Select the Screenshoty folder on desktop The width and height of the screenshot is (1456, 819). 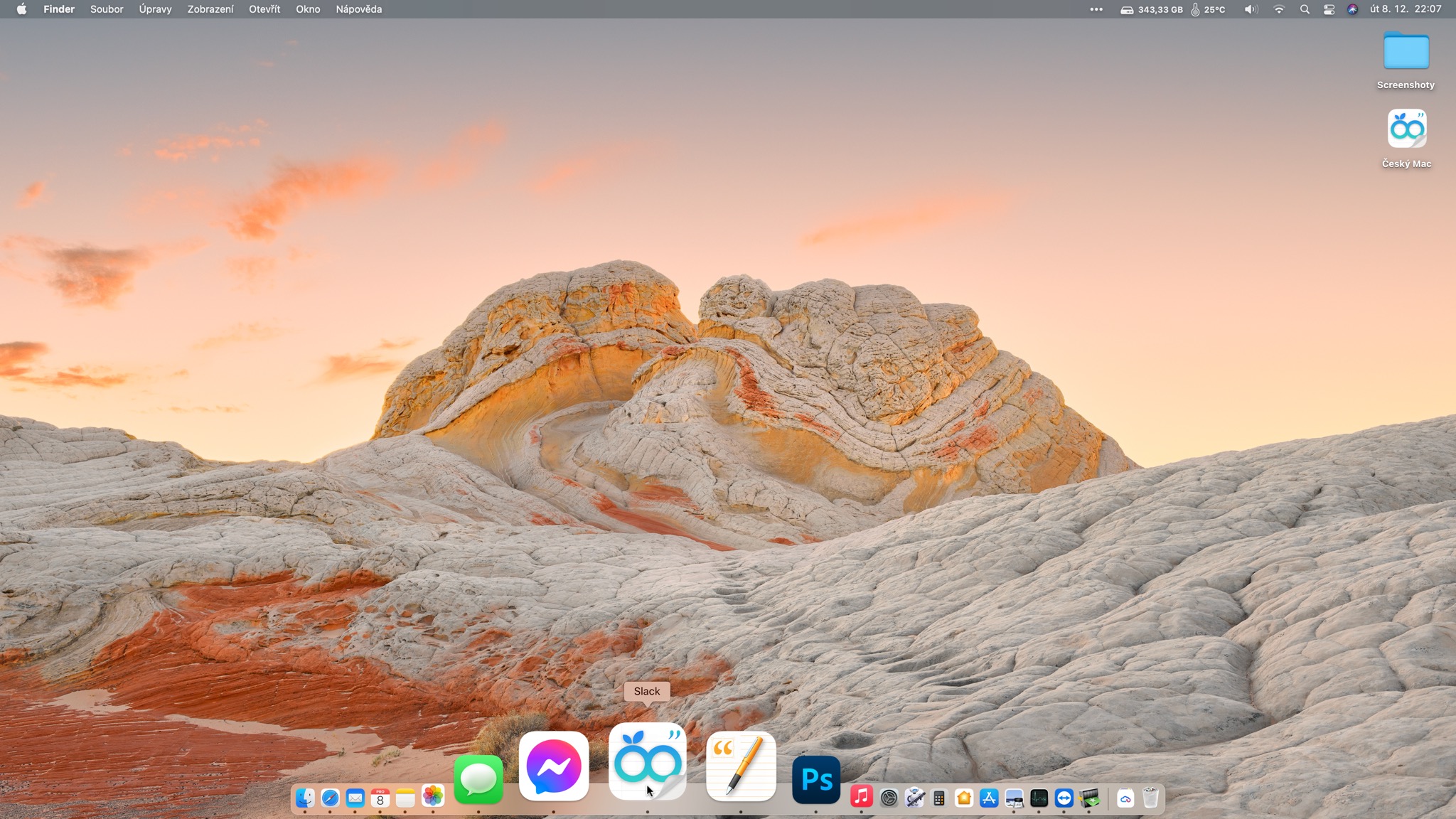point(1406,52)
